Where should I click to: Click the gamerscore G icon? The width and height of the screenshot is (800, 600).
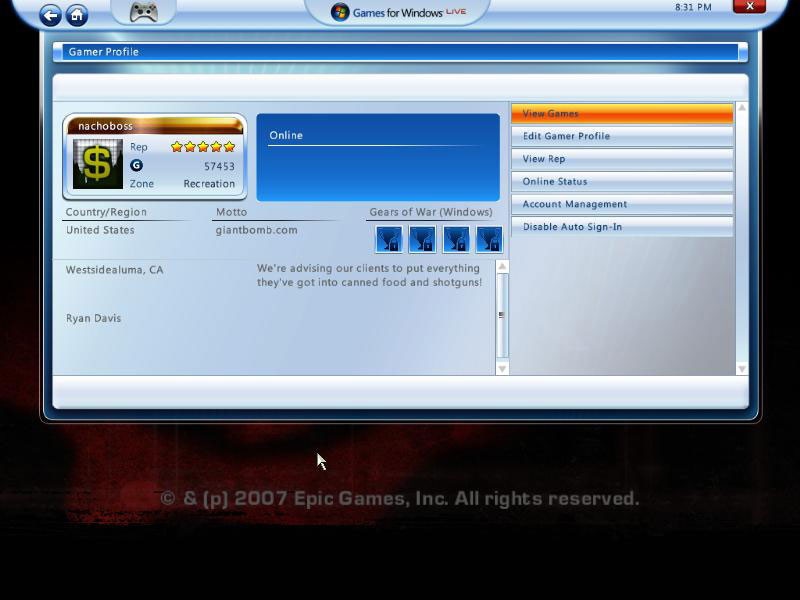[136, 165]
